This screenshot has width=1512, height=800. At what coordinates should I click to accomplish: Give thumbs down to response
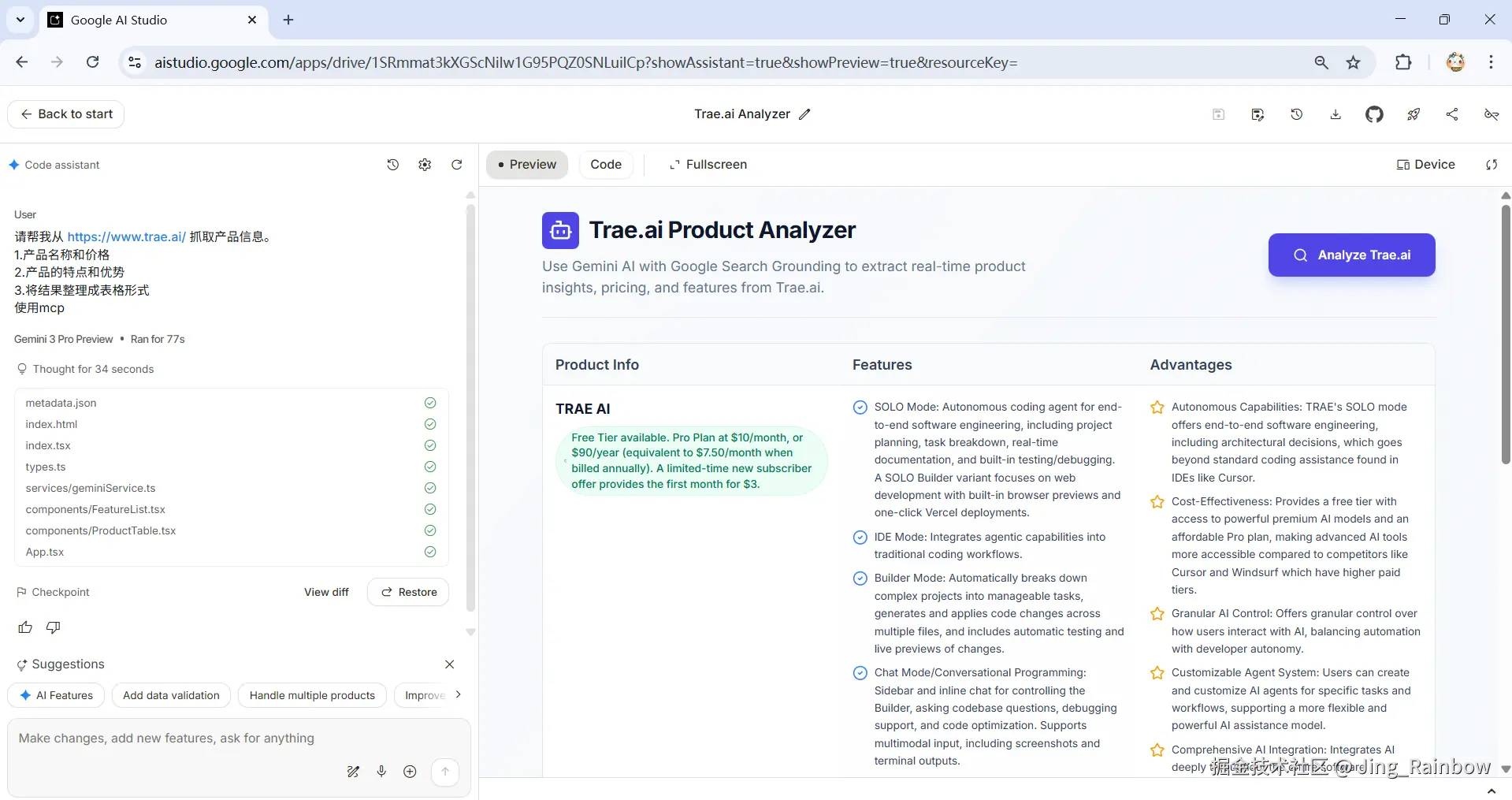(x=54, y=627)
